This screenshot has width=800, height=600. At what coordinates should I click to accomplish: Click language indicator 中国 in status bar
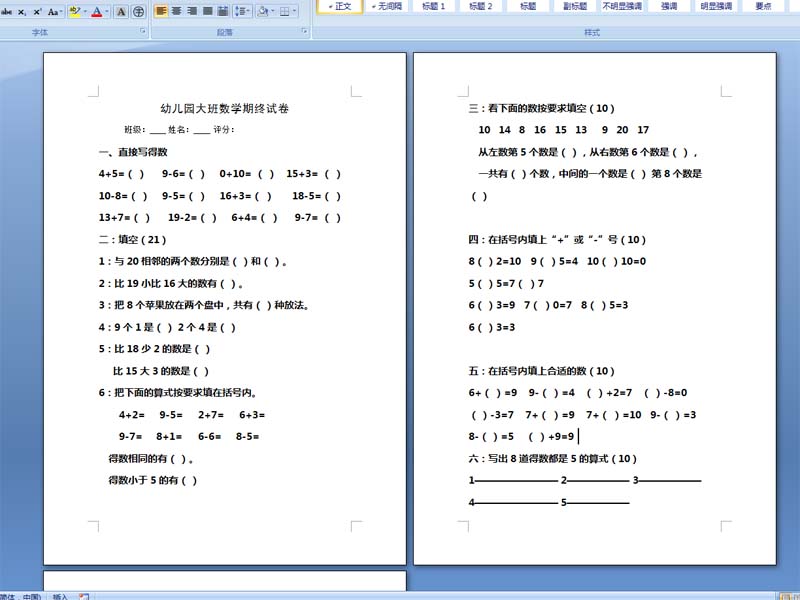pyautogui.click(x=32, y=596)
